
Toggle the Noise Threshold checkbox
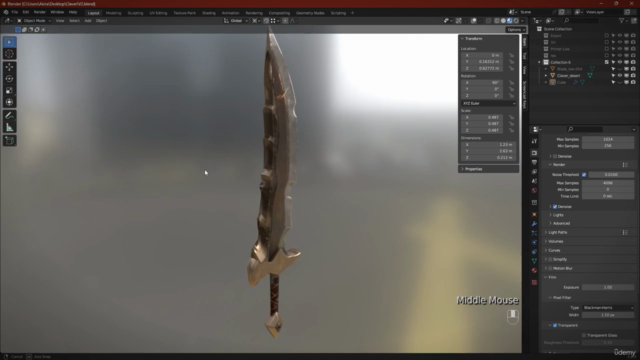[584, 175]
